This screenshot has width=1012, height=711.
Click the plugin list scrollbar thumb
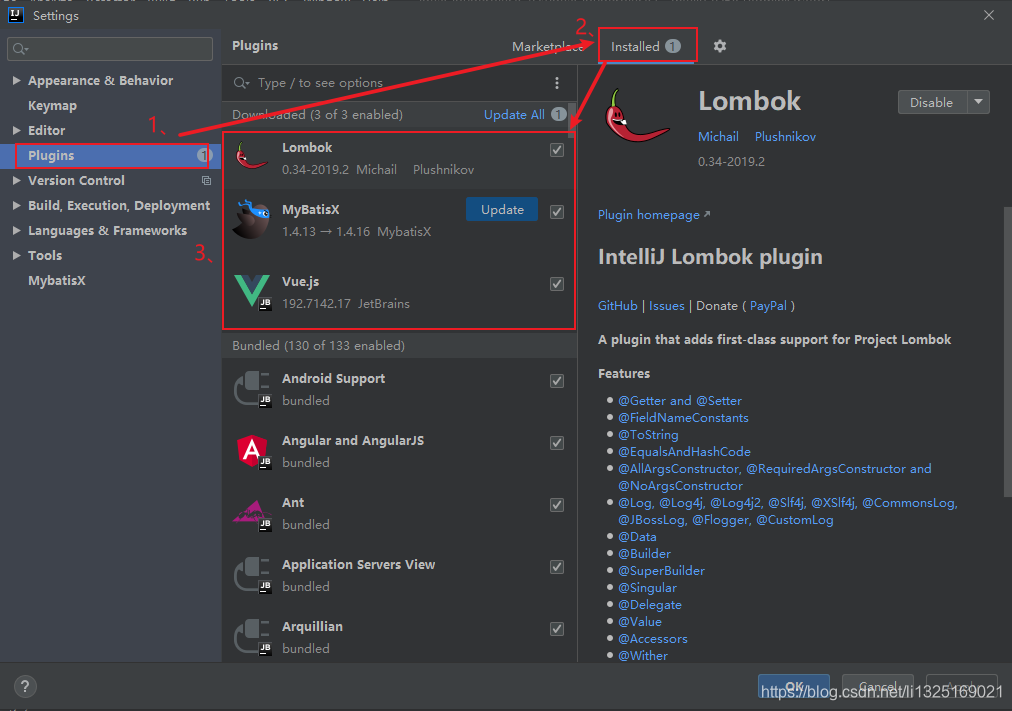[x=571, y=120]
